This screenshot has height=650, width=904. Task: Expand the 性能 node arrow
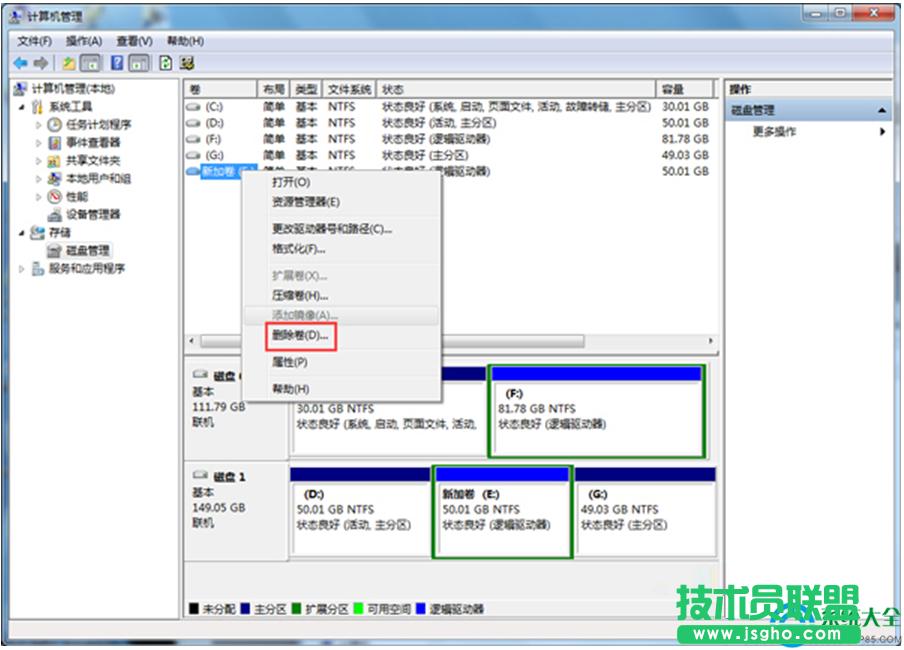[39, 197]
